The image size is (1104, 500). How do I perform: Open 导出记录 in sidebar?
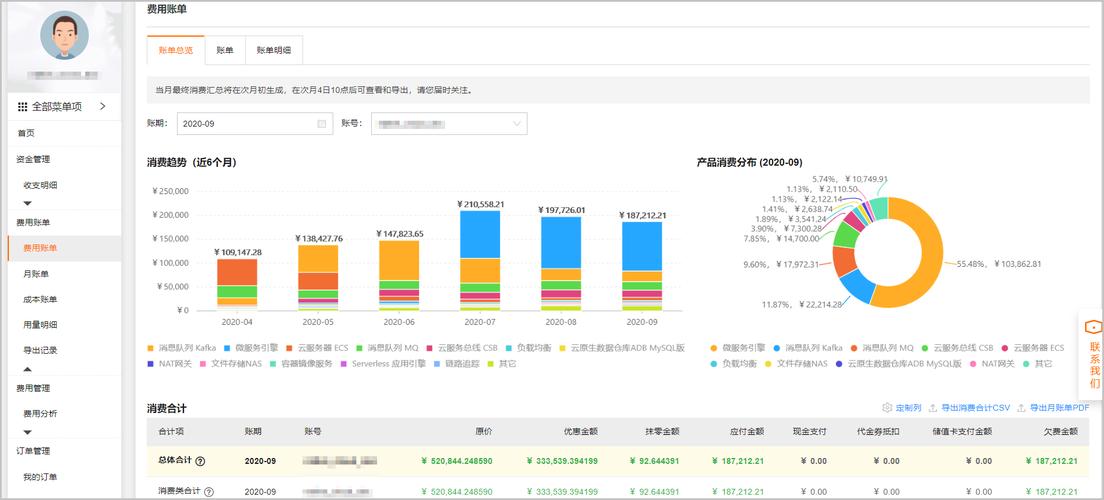tap(40, 350)
